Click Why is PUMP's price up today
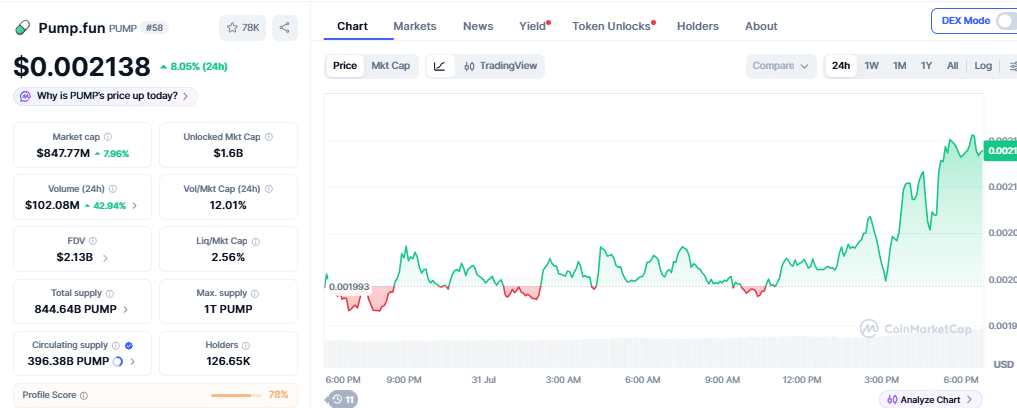The image size is (1017, 408). 105,96
